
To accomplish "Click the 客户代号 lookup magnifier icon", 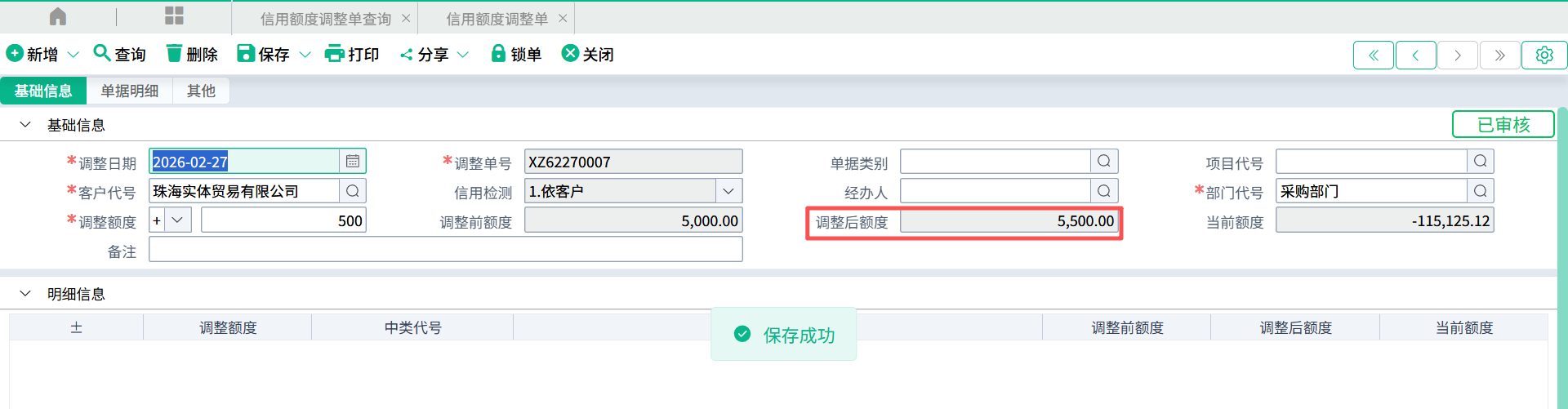I will 353,191.
